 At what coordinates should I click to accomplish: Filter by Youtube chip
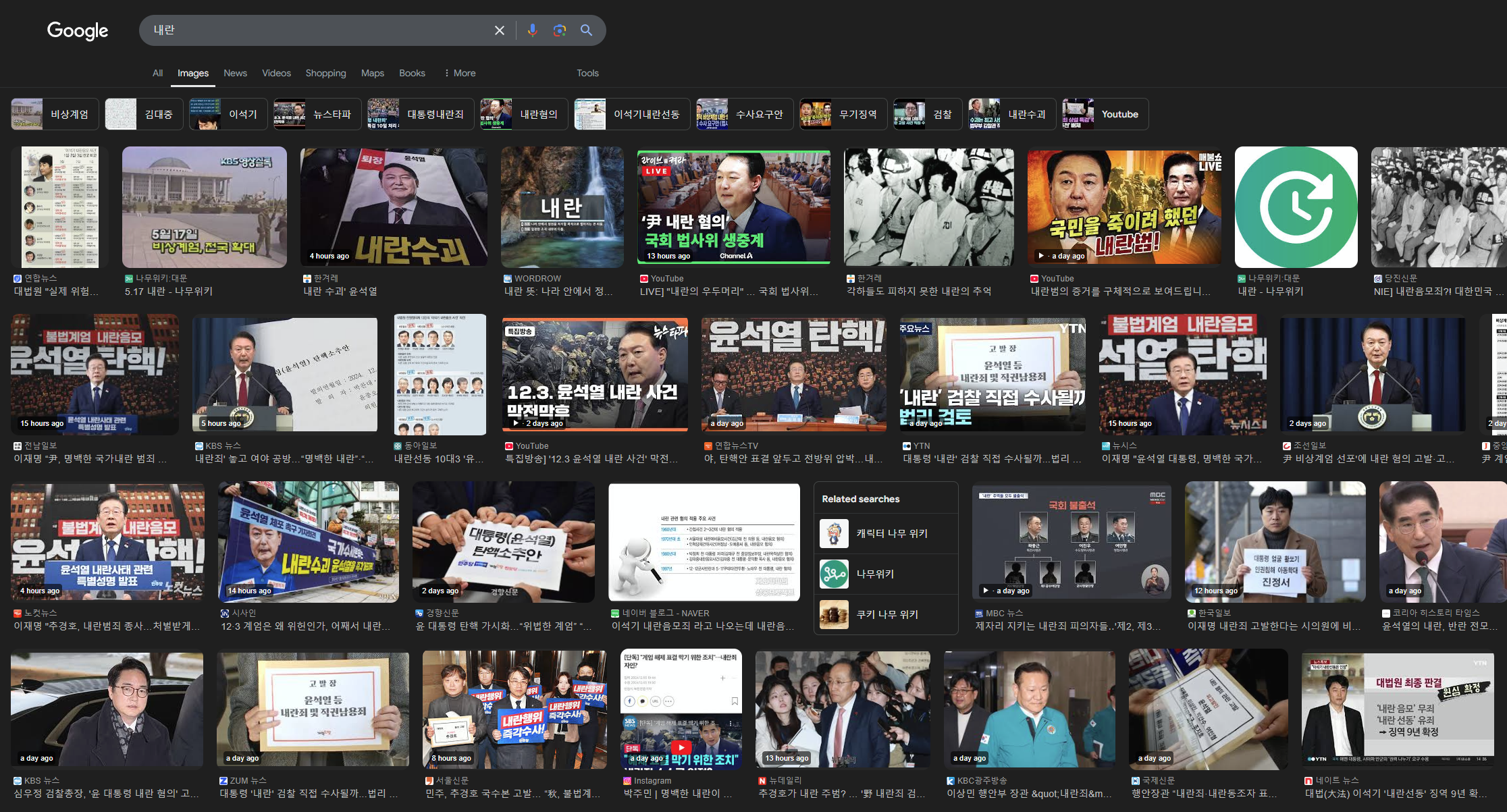[x=1105, y=114]
